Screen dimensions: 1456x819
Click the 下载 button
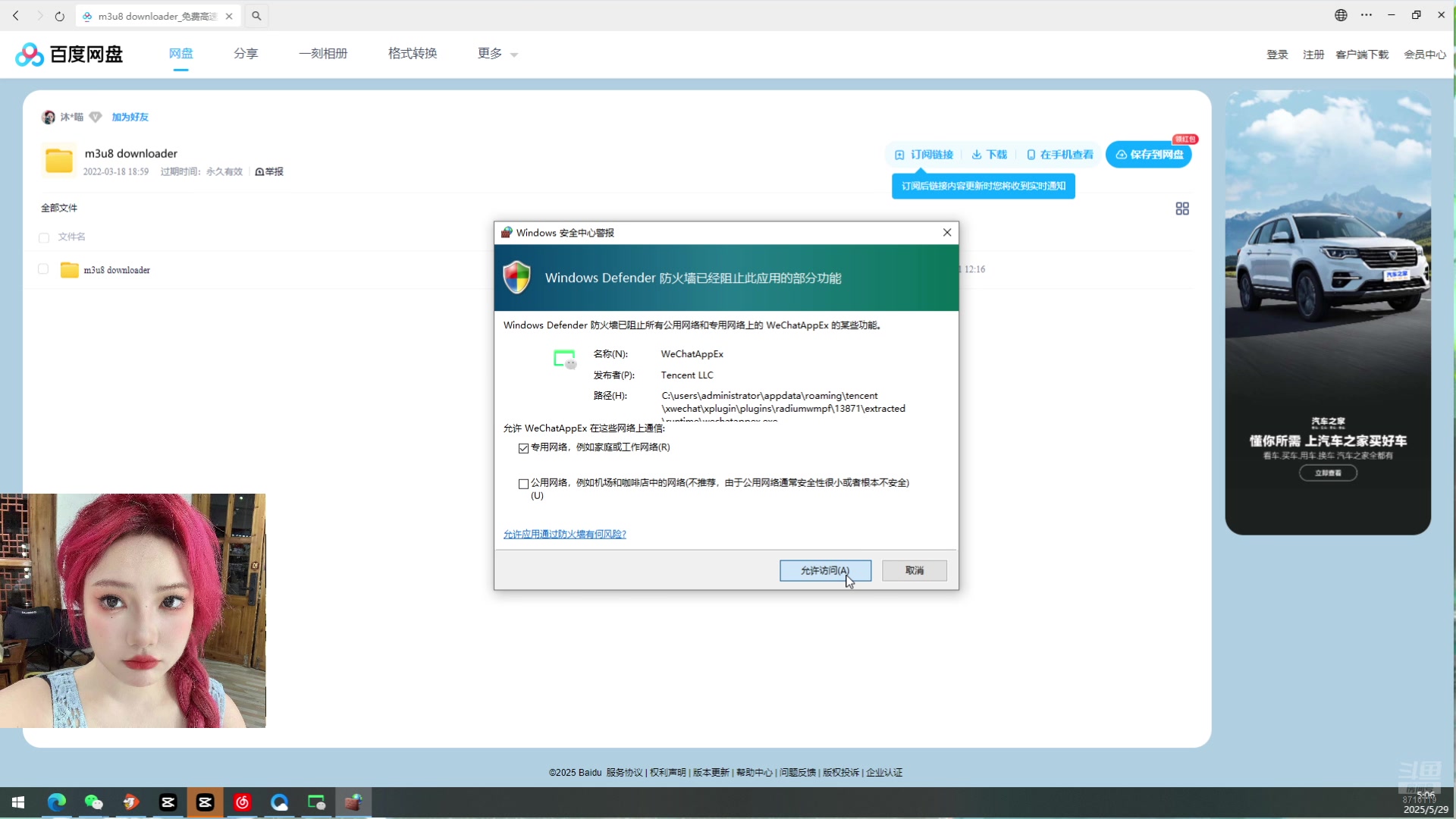tap(990, 155)
